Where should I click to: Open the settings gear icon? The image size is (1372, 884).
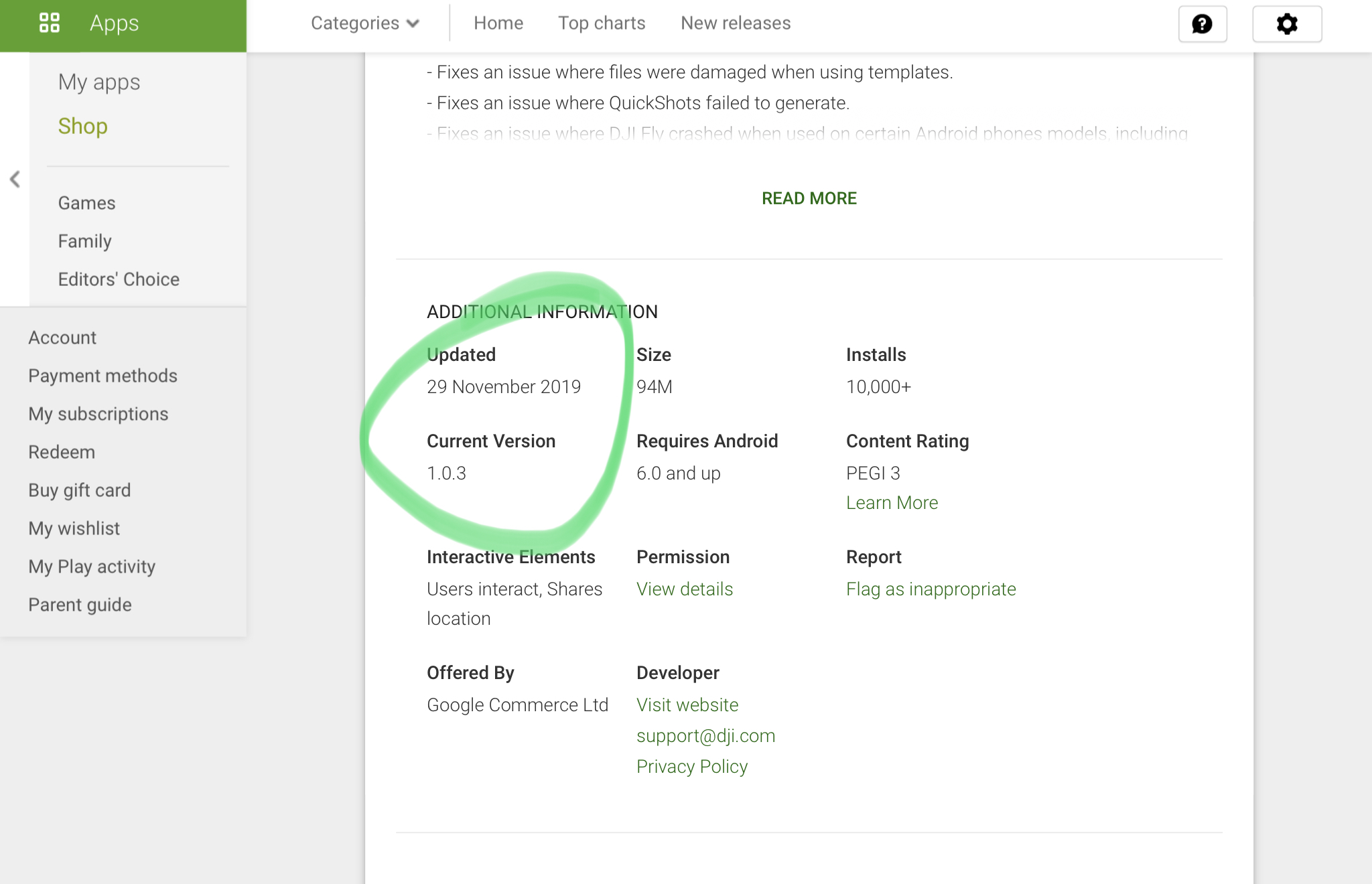coord(1286,24)
